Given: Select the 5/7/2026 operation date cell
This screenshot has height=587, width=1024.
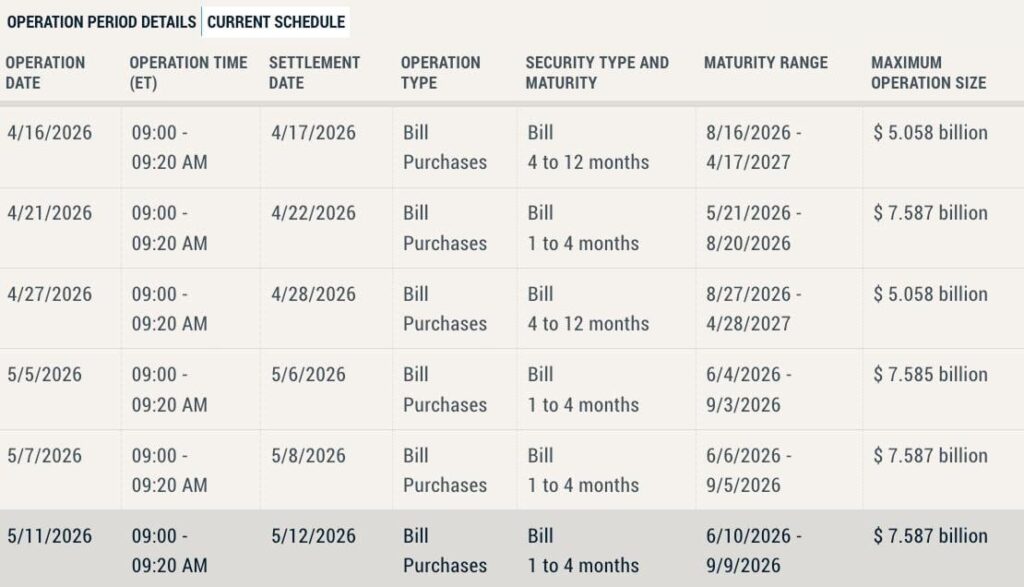Looking at the screenshot, I should 43,455.
